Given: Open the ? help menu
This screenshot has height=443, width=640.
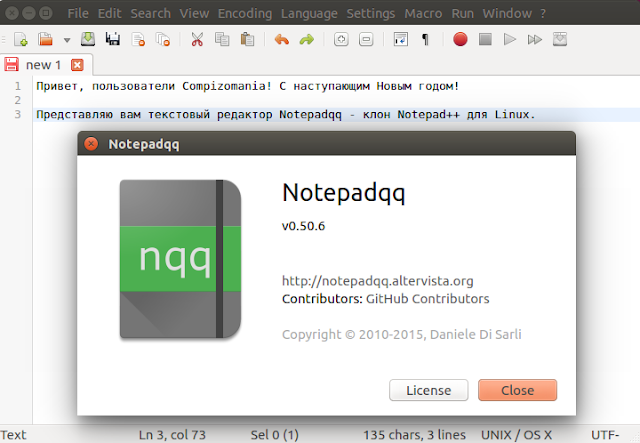Looking at the screenshot, I should (x=543, y=13).
